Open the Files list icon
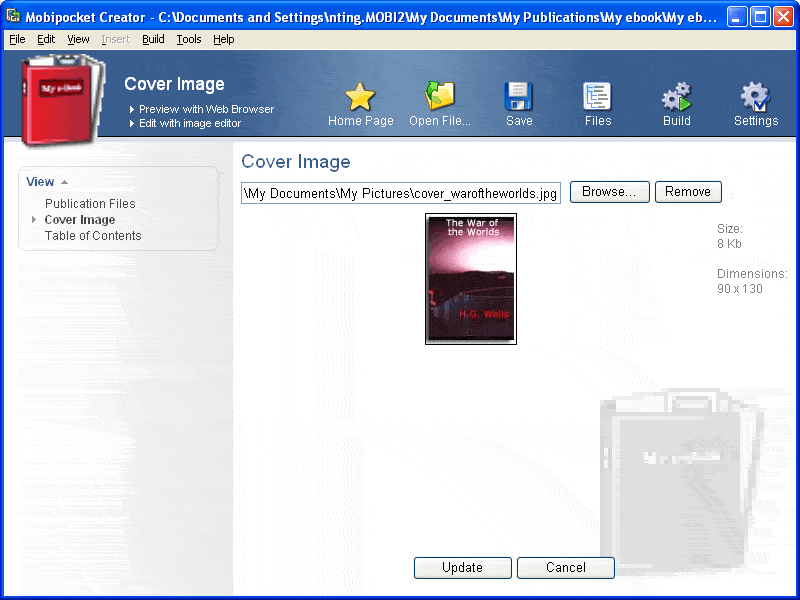800x600 pixels. (x=597, y=96)
